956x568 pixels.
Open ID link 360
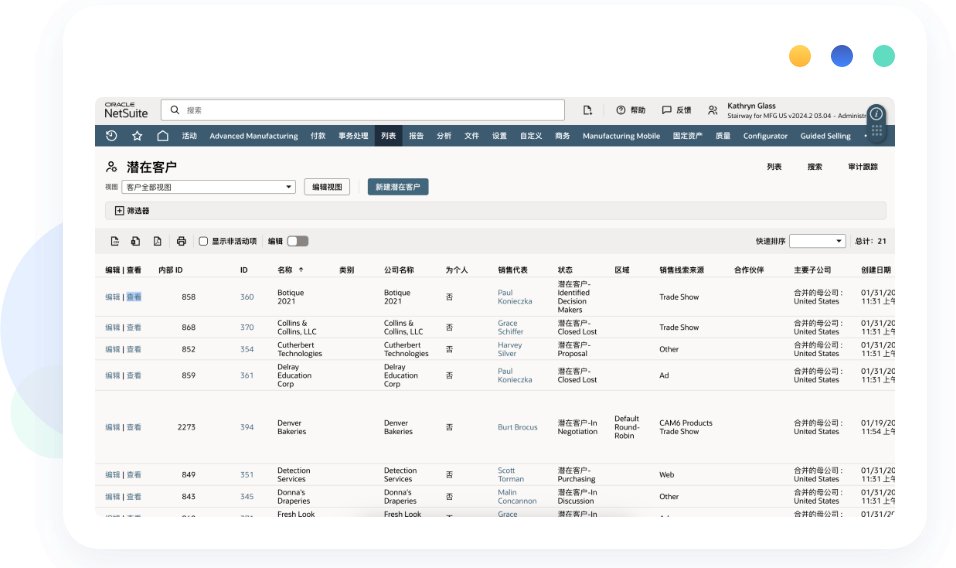point(247,297)
